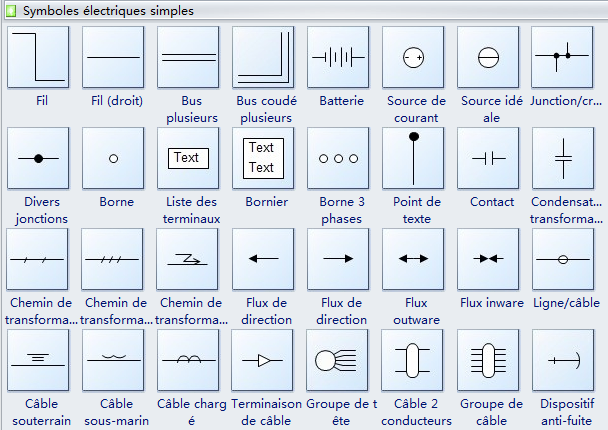Click the Source de courant symbol
608x430 pixels.
click(413, 57)
